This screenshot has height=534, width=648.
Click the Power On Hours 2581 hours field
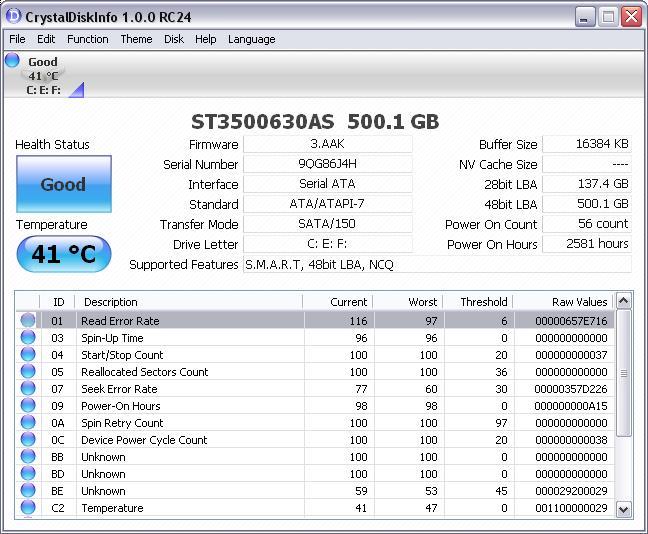coord(587,244)
